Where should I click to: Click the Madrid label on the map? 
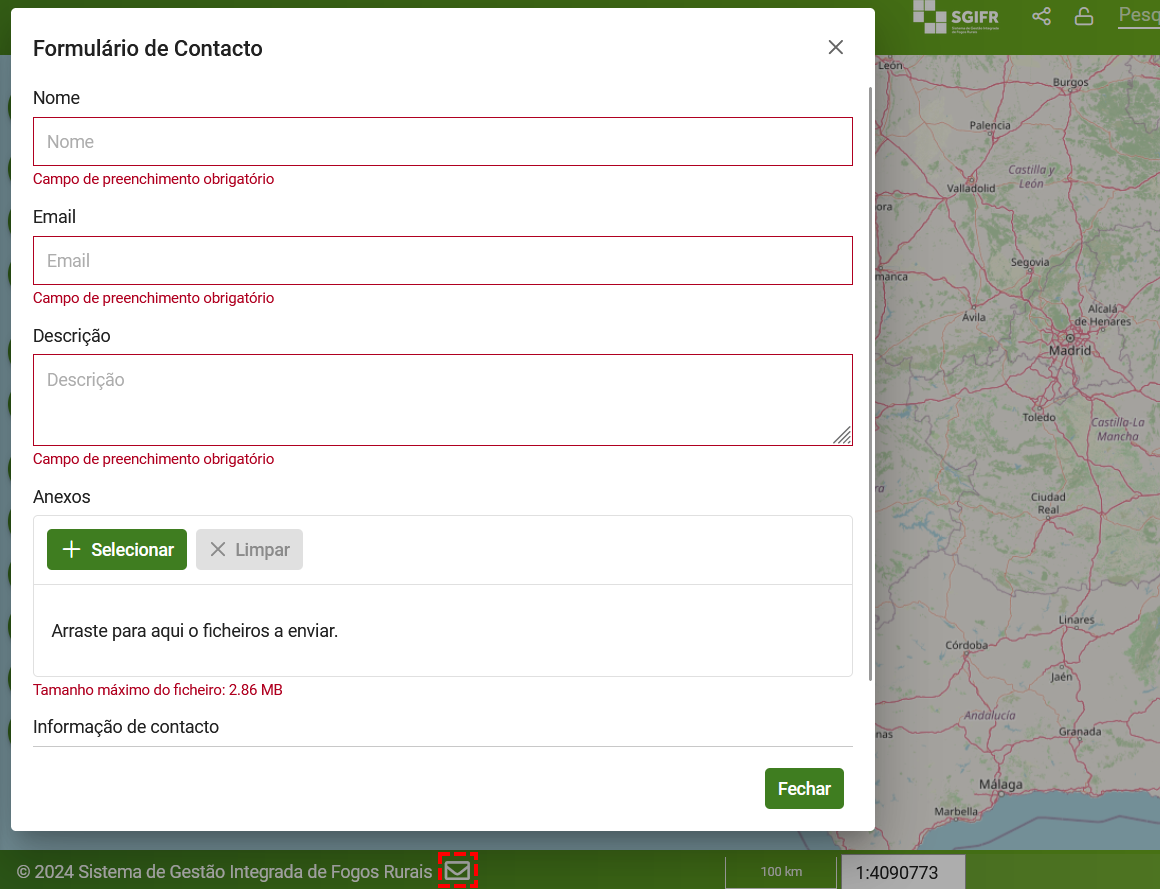pyautogui.click(x=1070, y=351)
